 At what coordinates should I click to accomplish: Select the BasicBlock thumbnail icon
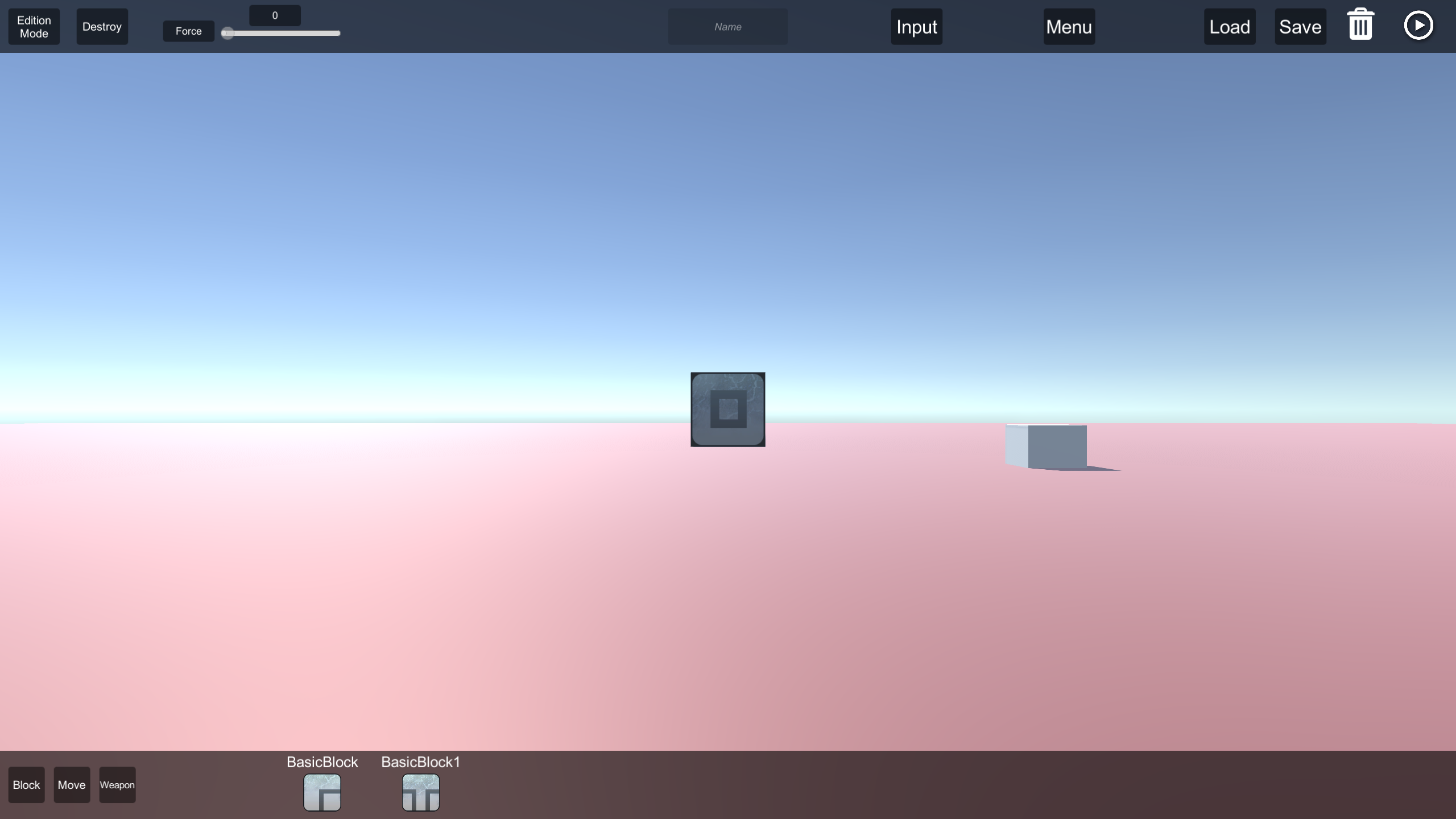click(322, 792)
